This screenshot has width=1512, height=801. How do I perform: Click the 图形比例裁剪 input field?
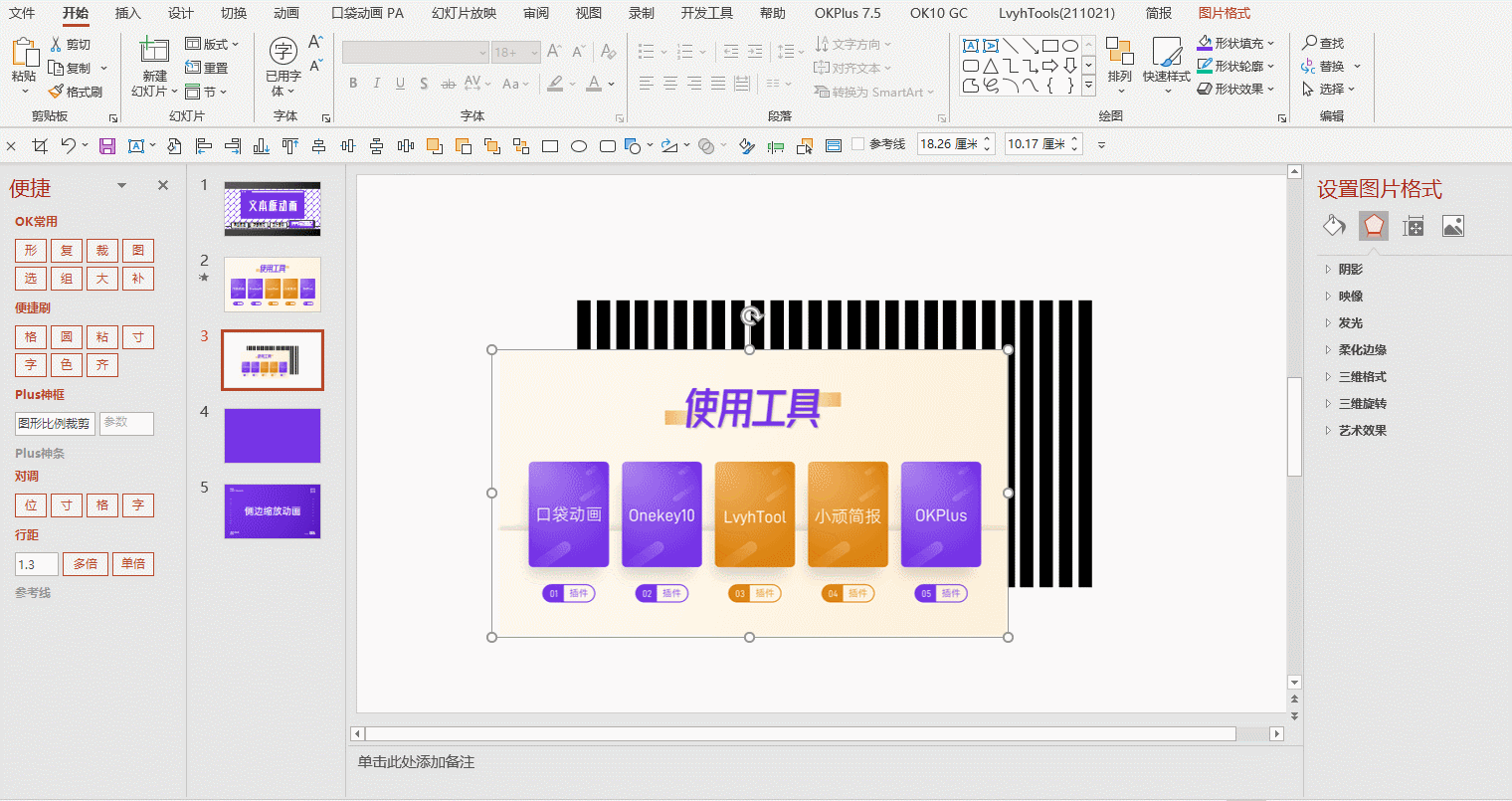[x=55, y=424]
